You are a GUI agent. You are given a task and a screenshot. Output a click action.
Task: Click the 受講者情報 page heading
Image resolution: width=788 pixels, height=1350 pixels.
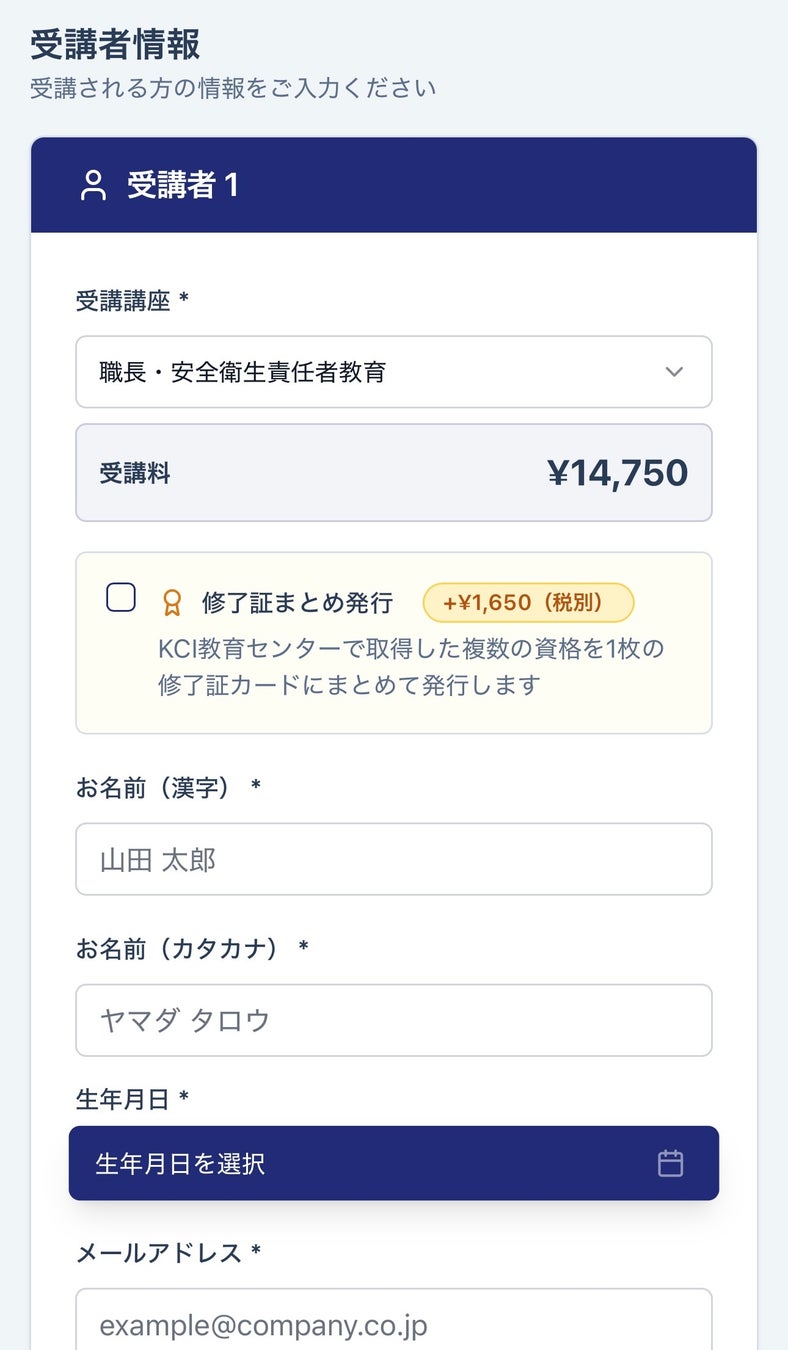[x=115, y=45]
